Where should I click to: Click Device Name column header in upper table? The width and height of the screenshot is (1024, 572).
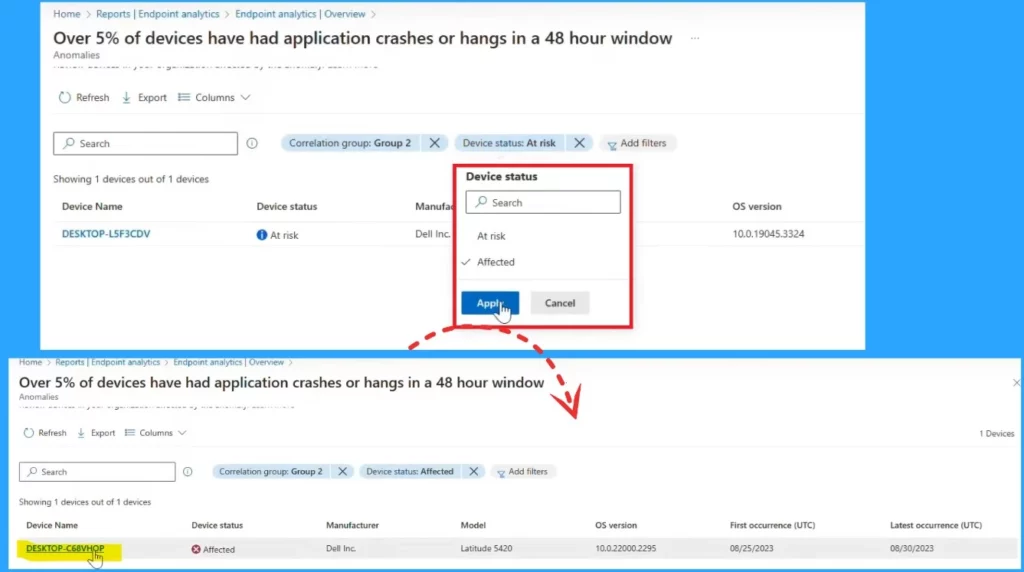pyautogui.click(x=92, y=206)
